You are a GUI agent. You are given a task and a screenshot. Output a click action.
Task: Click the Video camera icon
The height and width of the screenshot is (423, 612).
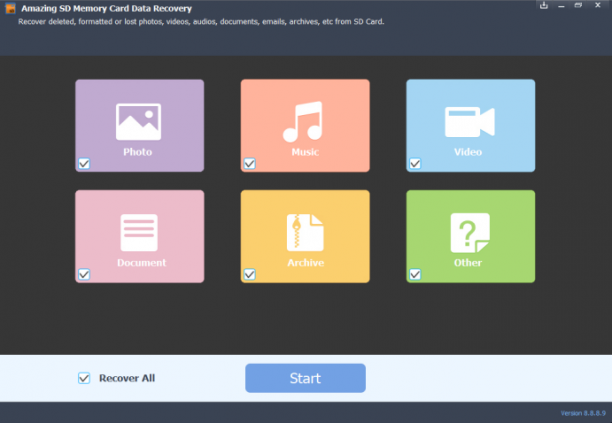(470, 122)
